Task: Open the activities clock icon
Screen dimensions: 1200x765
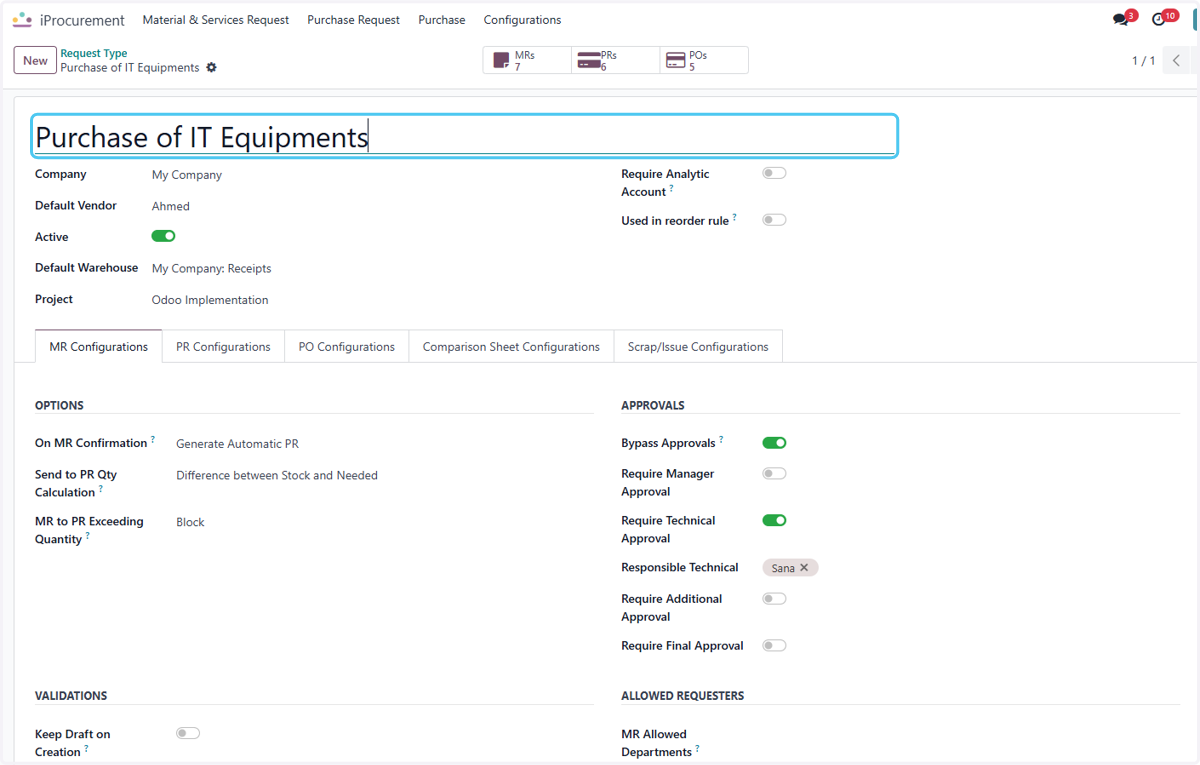Action: tap(1159, 20)
